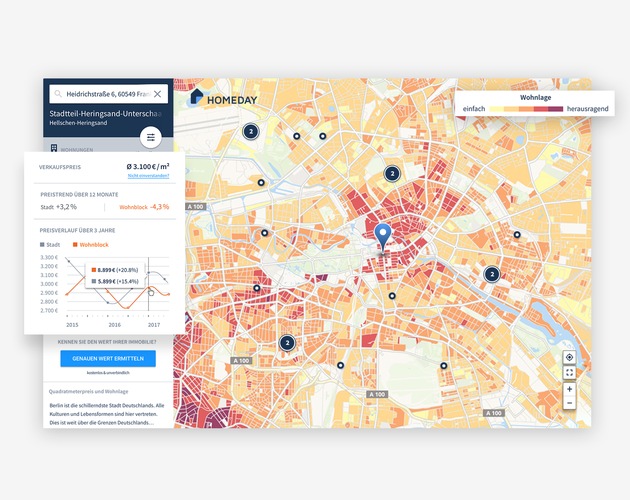Click the red Wohnlage legend swatch
Viewport: 630px width, 500px height.
pyautogui.click(x=541, y=109)
